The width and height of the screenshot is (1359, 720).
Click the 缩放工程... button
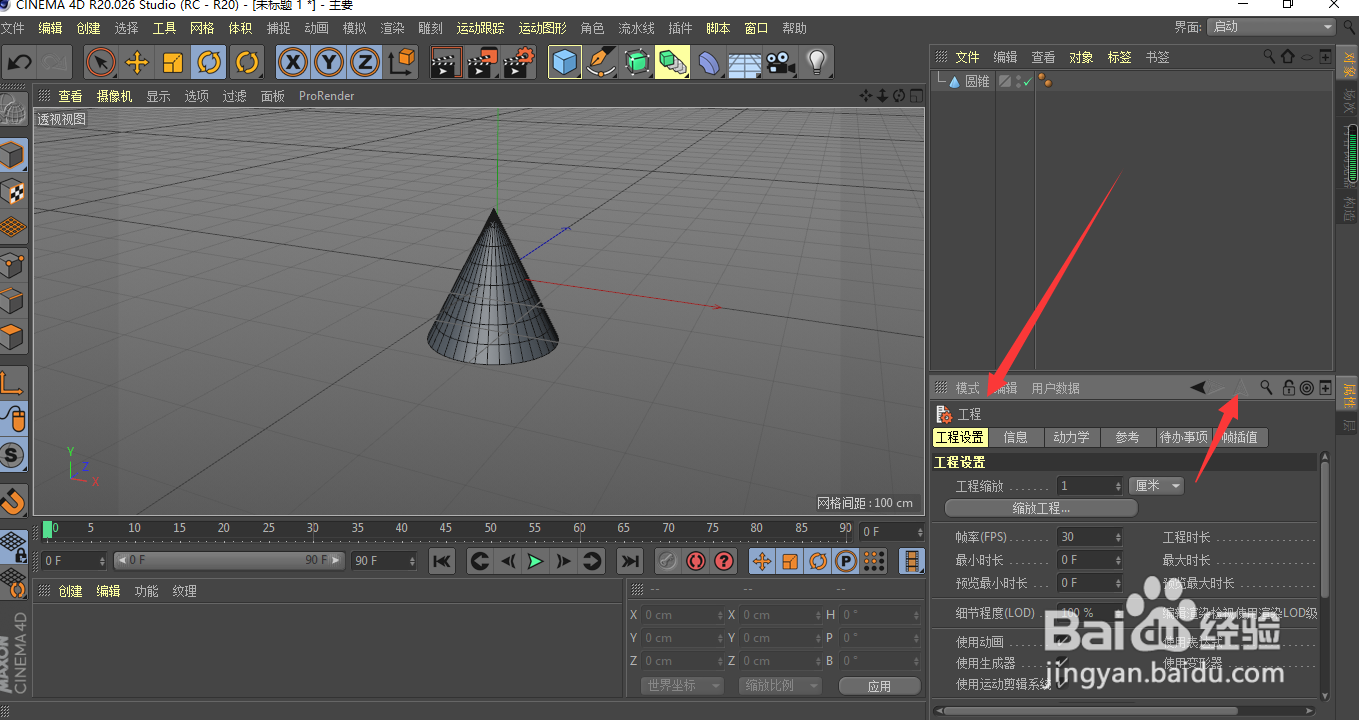pyautogui.click(x=1041, y=508)
